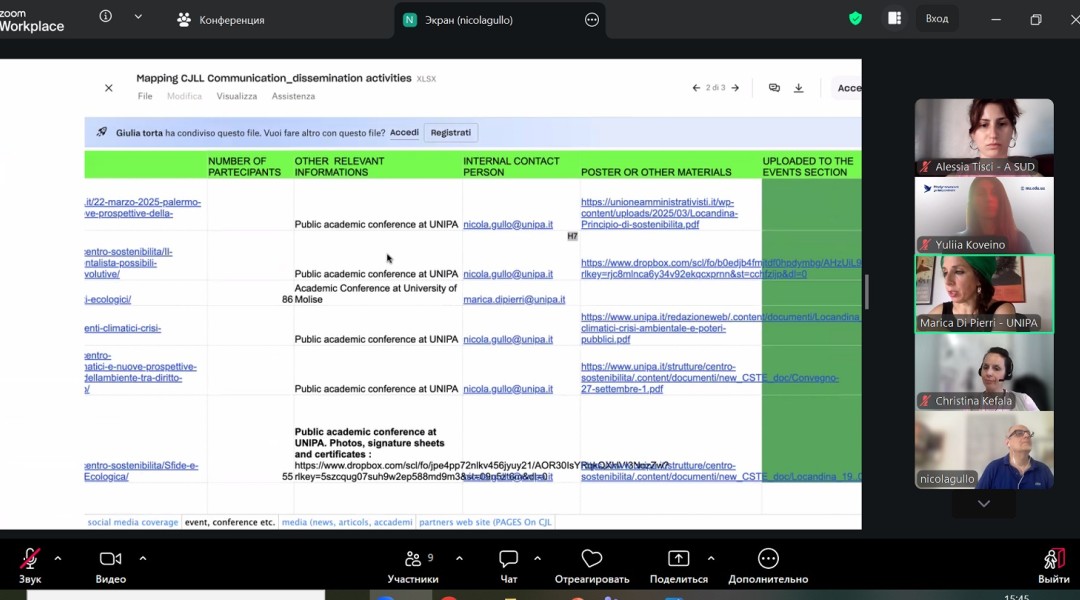Screen dimensions: 1080x600
Task: Download the spreadsheet file
Action: pos(798,88)
